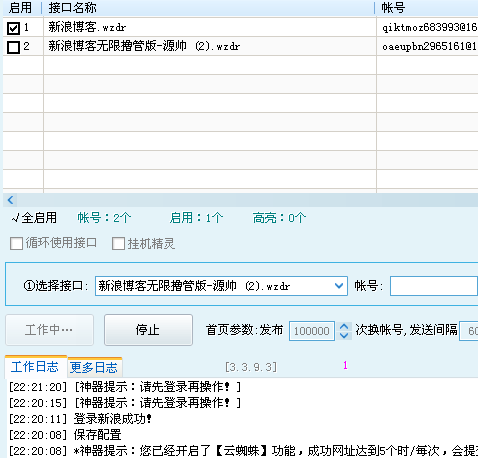Click log entry at 22:21:20
This screenshot has width=478, height=458.
(x=125, y=387)
